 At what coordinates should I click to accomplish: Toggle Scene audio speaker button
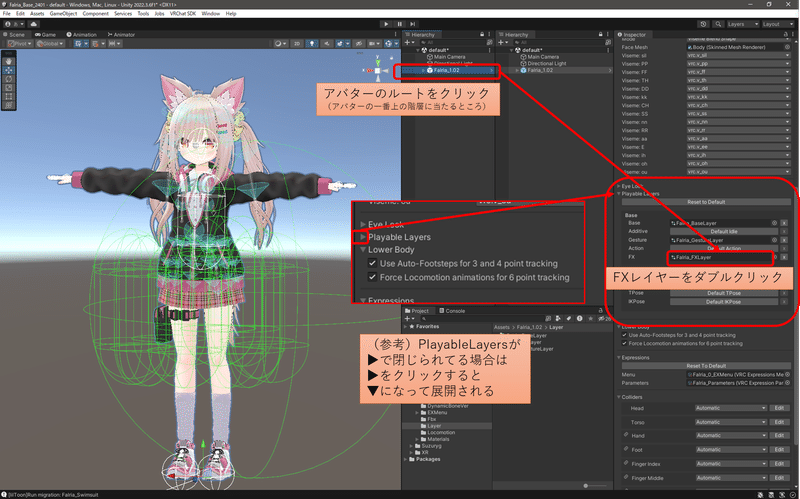tap(327, 44)
